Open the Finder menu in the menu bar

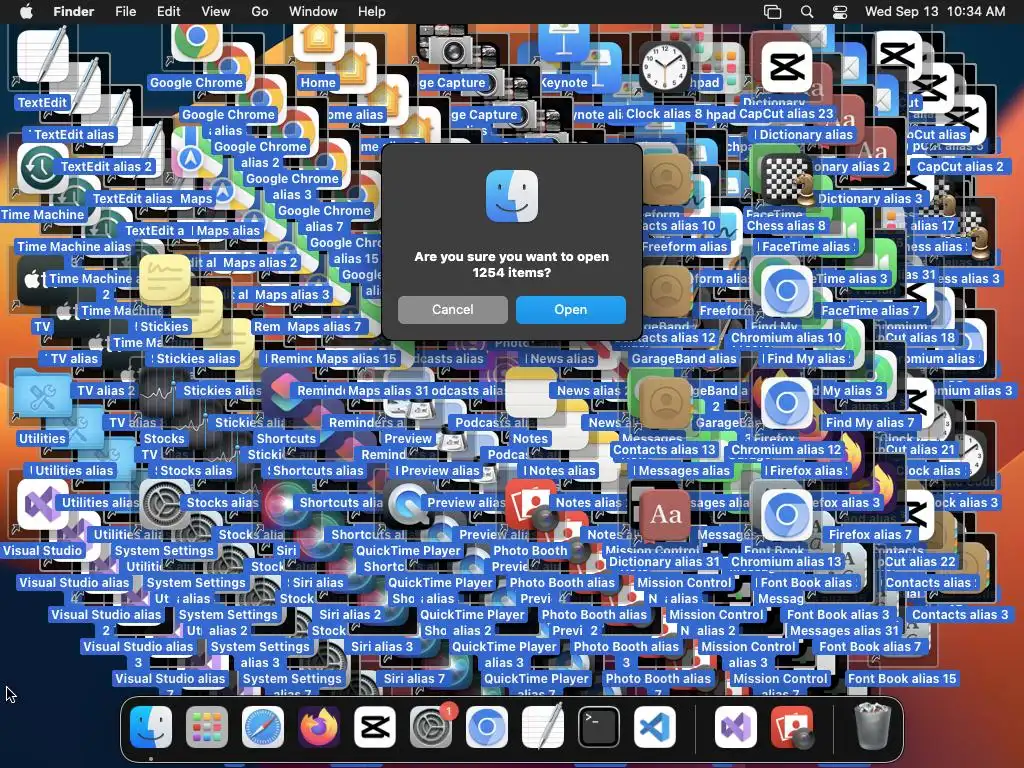coord(73,11)
